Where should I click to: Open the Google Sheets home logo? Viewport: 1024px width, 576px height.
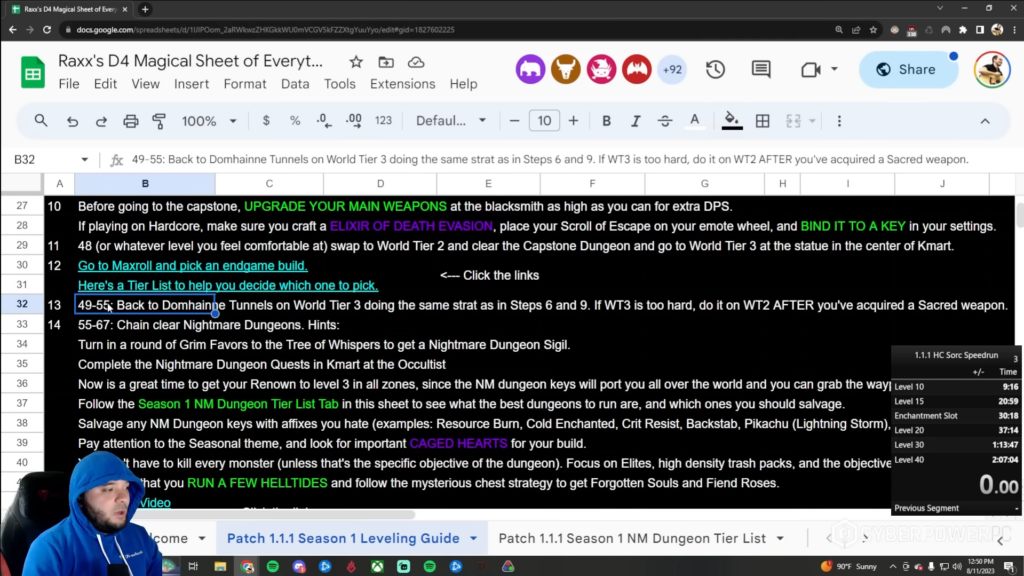(33, 71)
